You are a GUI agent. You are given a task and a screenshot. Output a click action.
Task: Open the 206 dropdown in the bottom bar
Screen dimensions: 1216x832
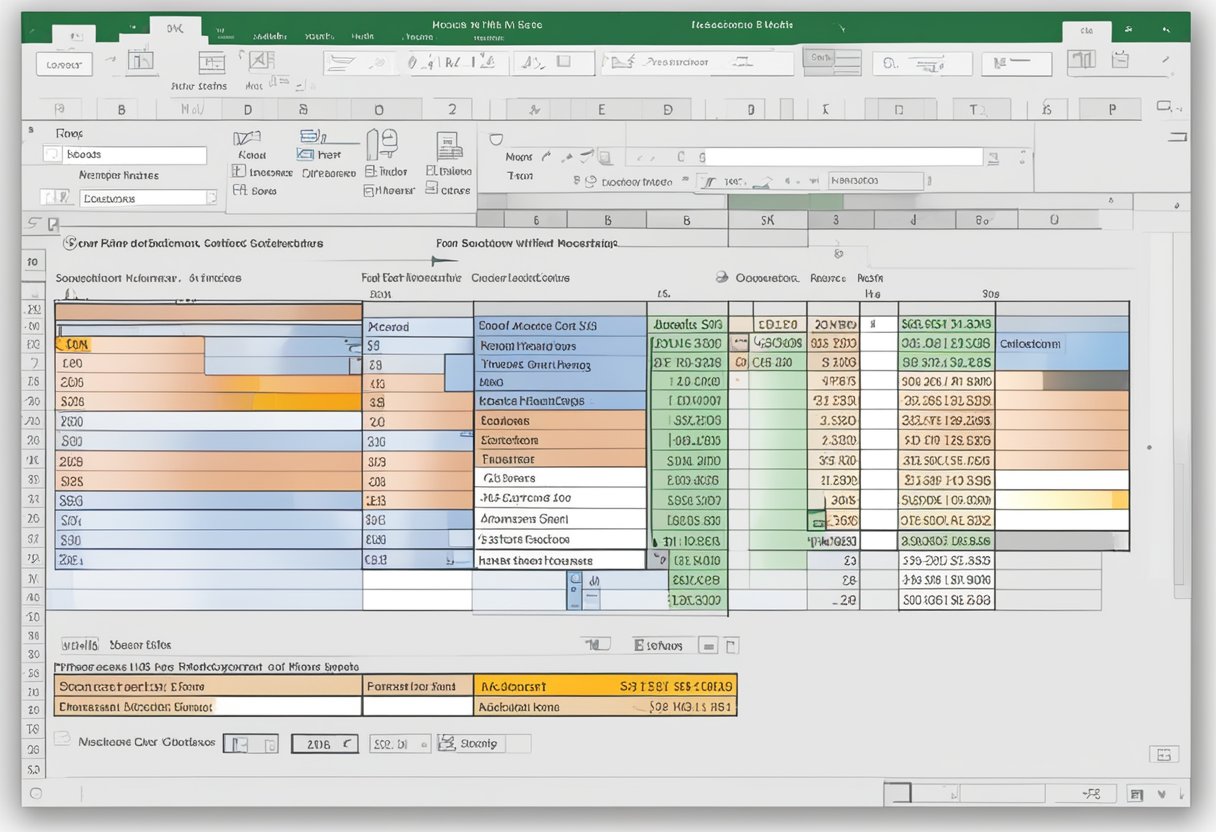[x=348, y=743]
